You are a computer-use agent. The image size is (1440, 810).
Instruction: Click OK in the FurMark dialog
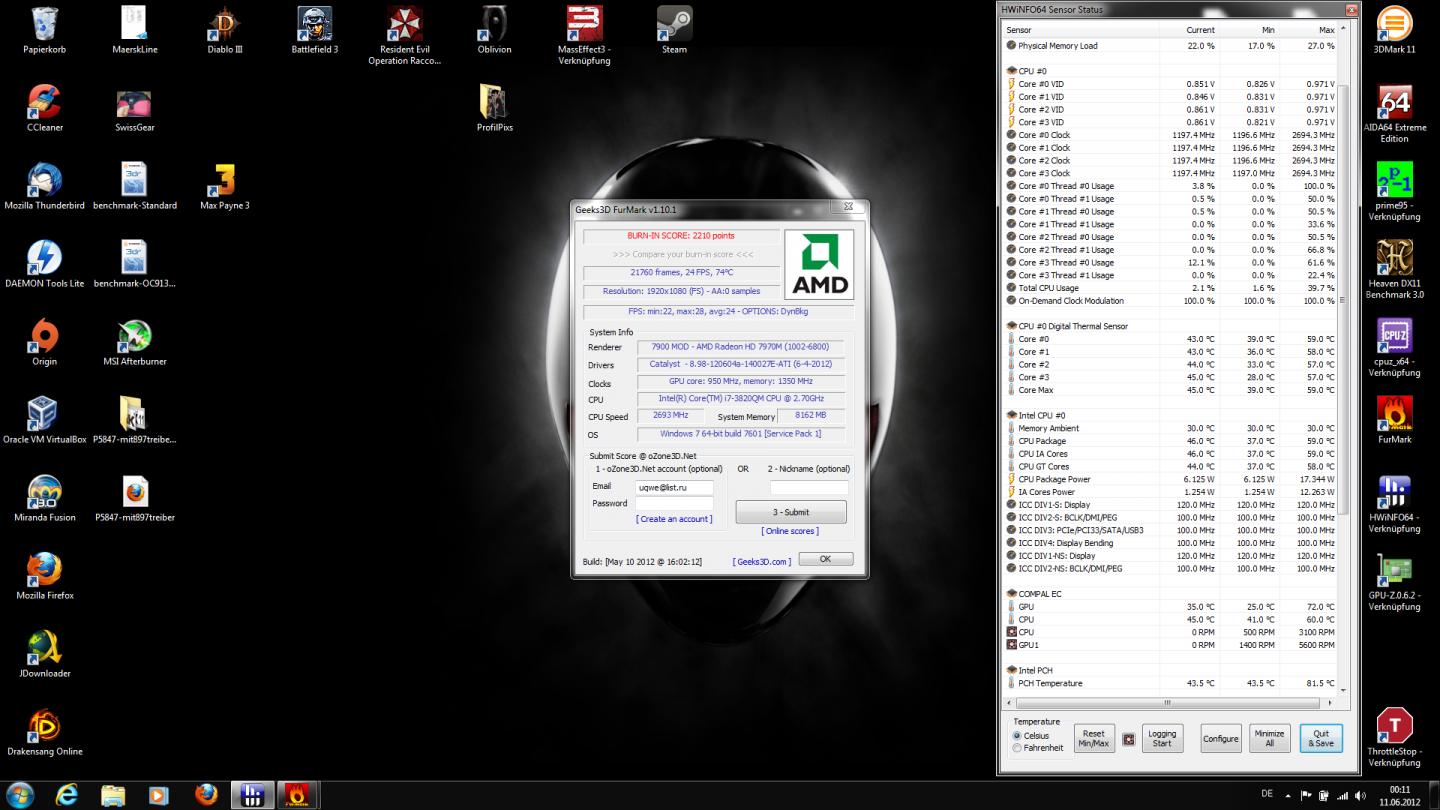825,560
